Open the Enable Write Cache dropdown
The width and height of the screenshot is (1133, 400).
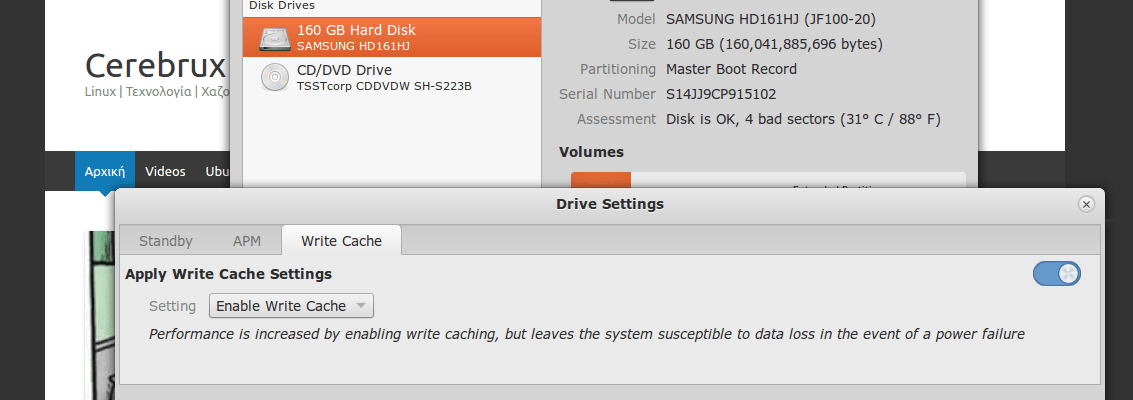(291, 306)
